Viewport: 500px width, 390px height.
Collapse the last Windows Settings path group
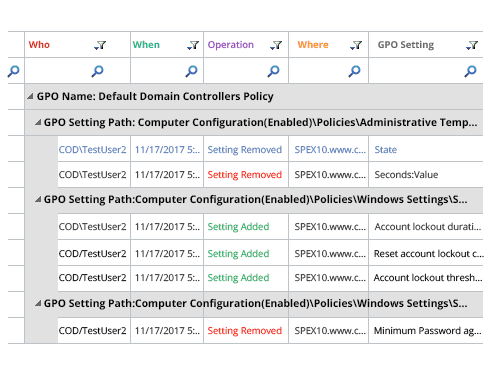click(x=38, y=303)
